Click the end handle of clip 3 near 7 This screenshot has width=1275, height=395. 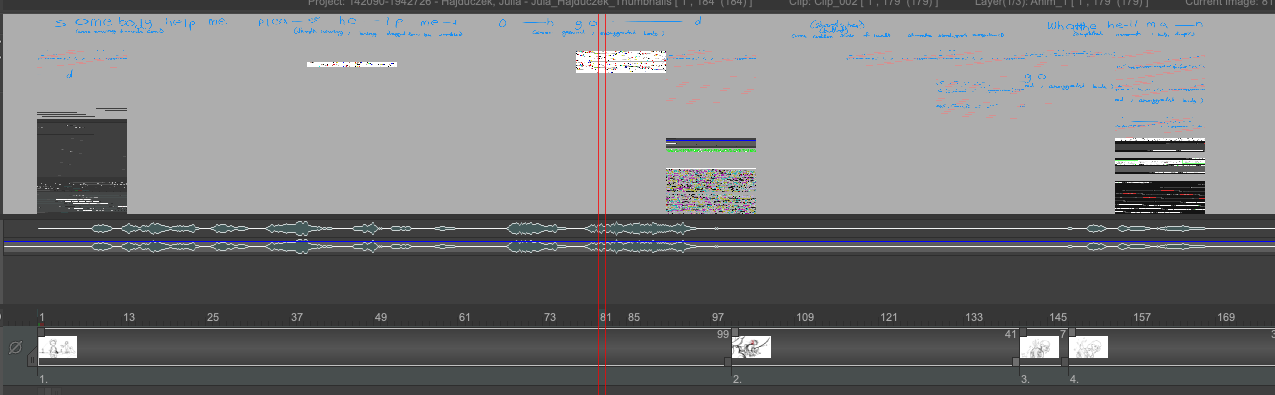(1064, 361)
